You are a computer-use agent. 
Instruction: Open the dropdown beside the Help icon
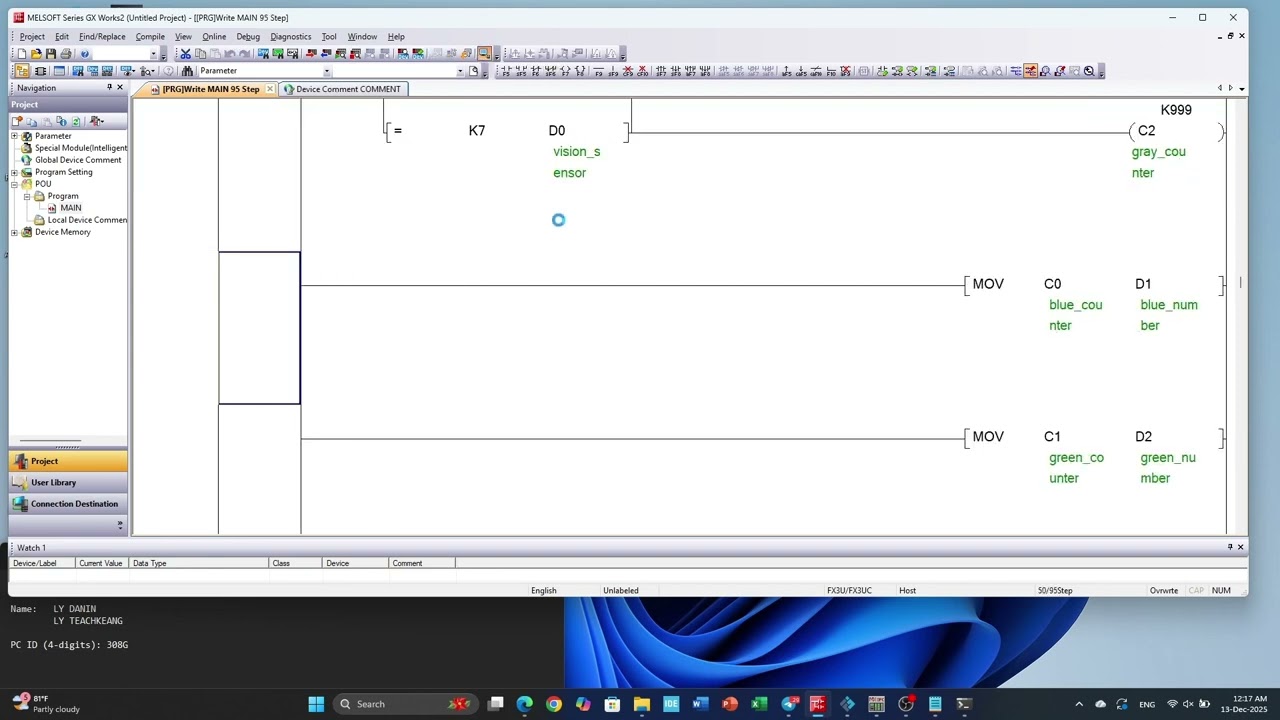[153, 54]
